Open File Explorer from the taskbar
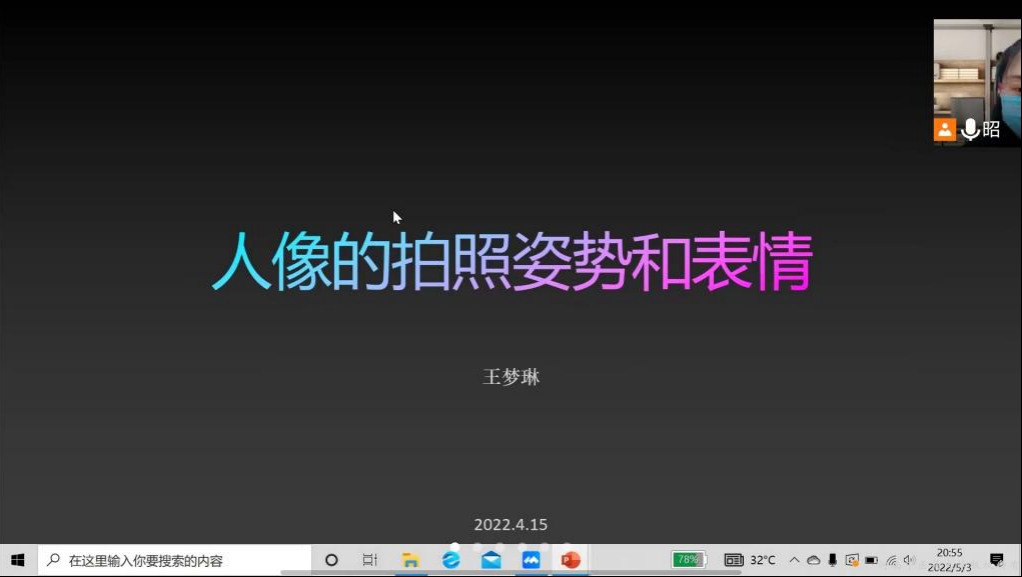 pyautogui.click(x=410, y=560)
